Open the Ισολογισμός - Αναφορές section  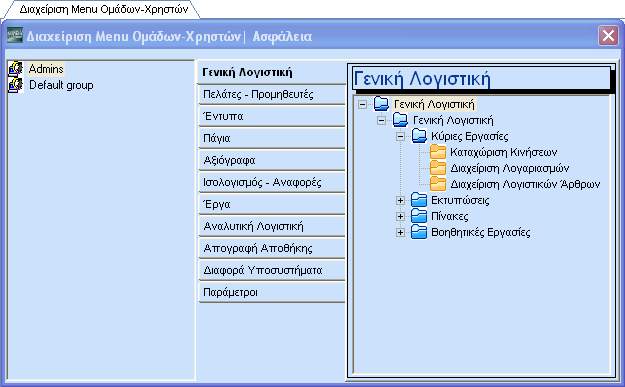[x=272, y=183]
